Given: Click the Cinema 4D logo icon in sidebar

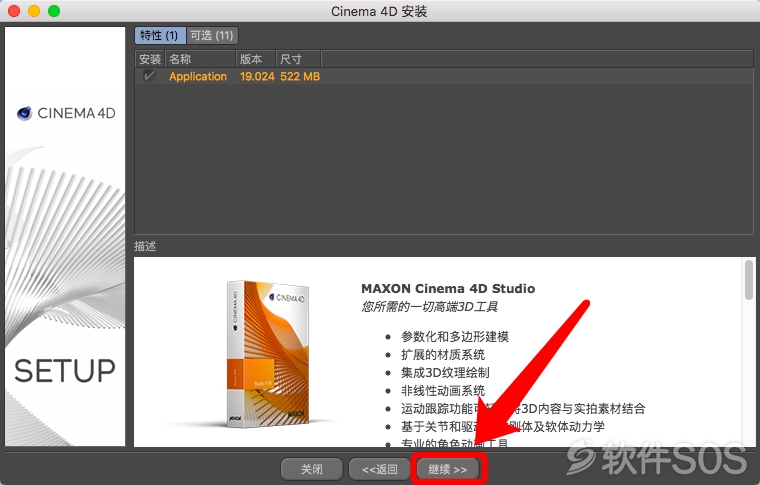Looking at the screenshot, I should (x=24, y=113).
